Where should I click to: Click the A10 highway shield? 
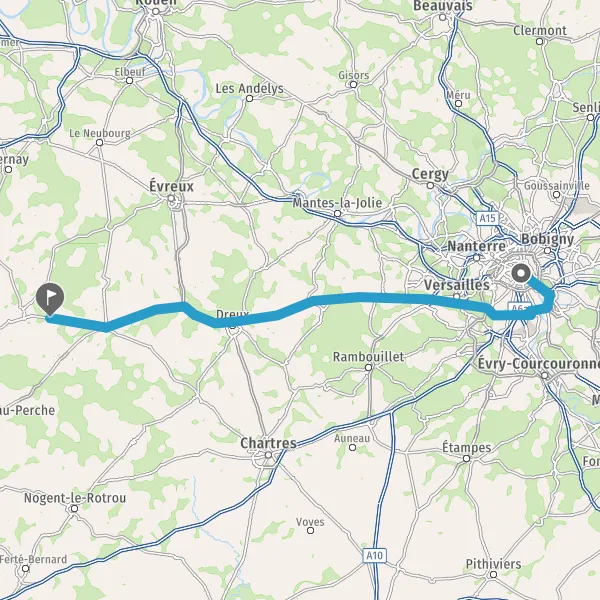coord(374,555)
